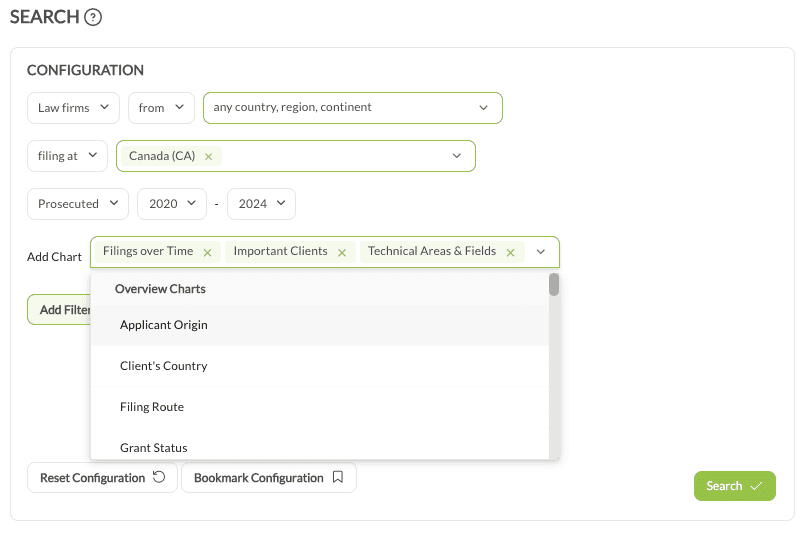Select Grant Status chart option
806x541 pixels.
click(320, 445)
